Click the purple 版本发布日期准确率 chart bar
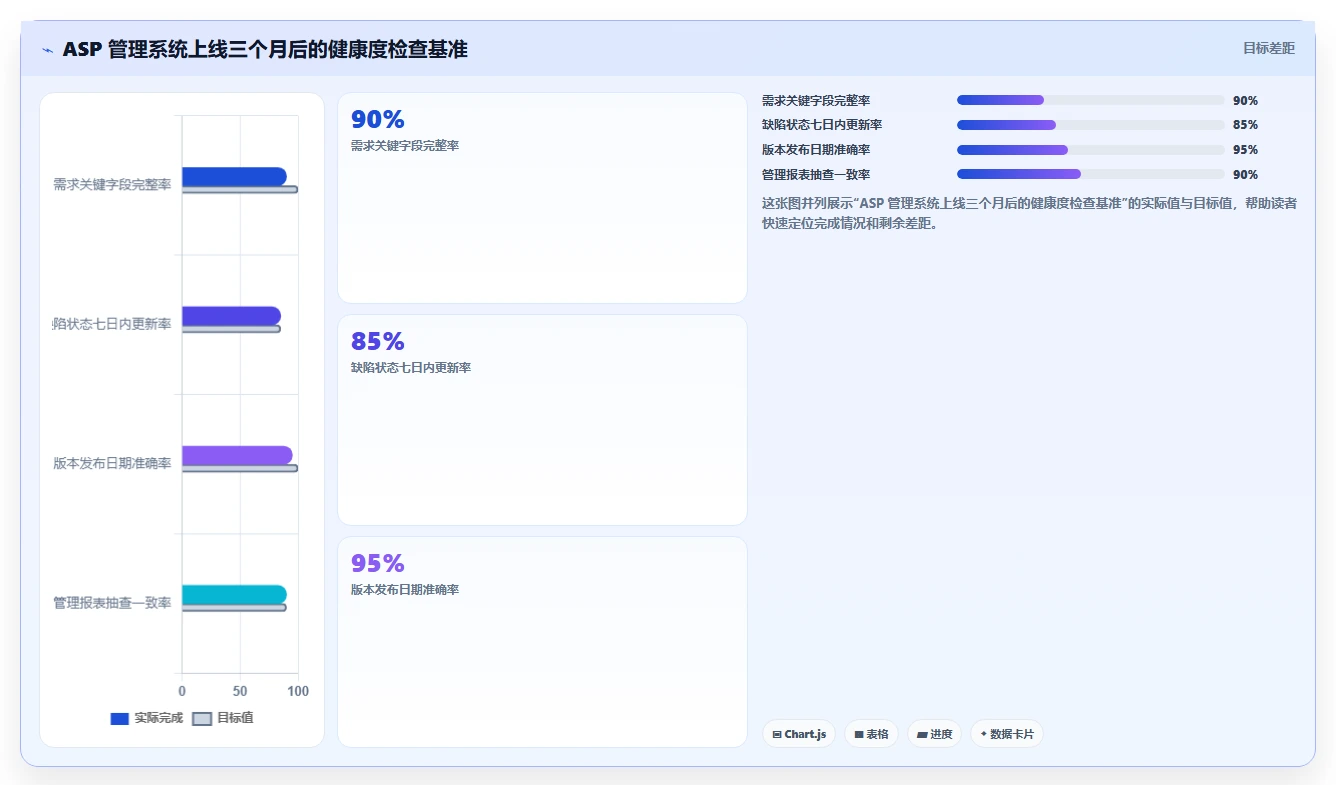The width and height of the screenshot is (1336, 785). tap(237, 455)
